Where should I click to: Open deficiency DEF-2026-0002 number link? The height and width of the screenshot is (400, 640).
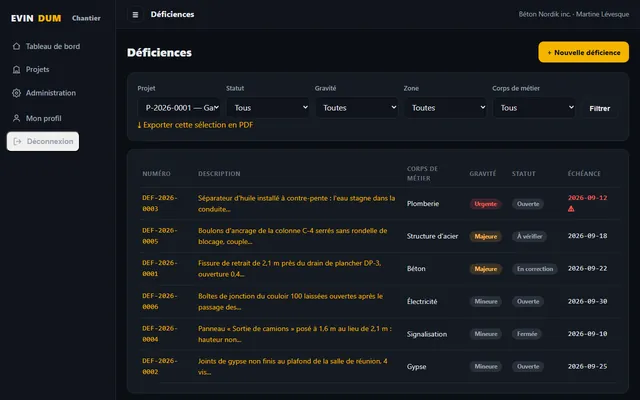(160, 366)
